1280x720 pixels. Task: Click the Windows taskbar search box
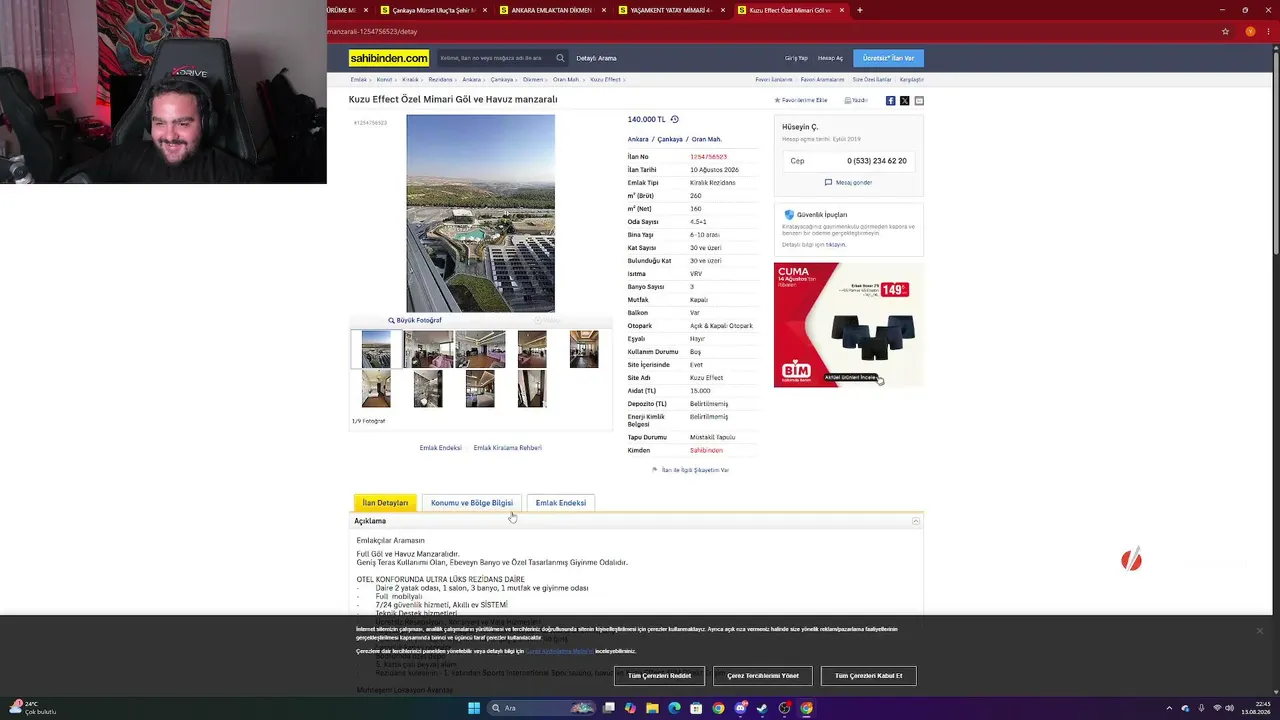[x=541, y=708]
